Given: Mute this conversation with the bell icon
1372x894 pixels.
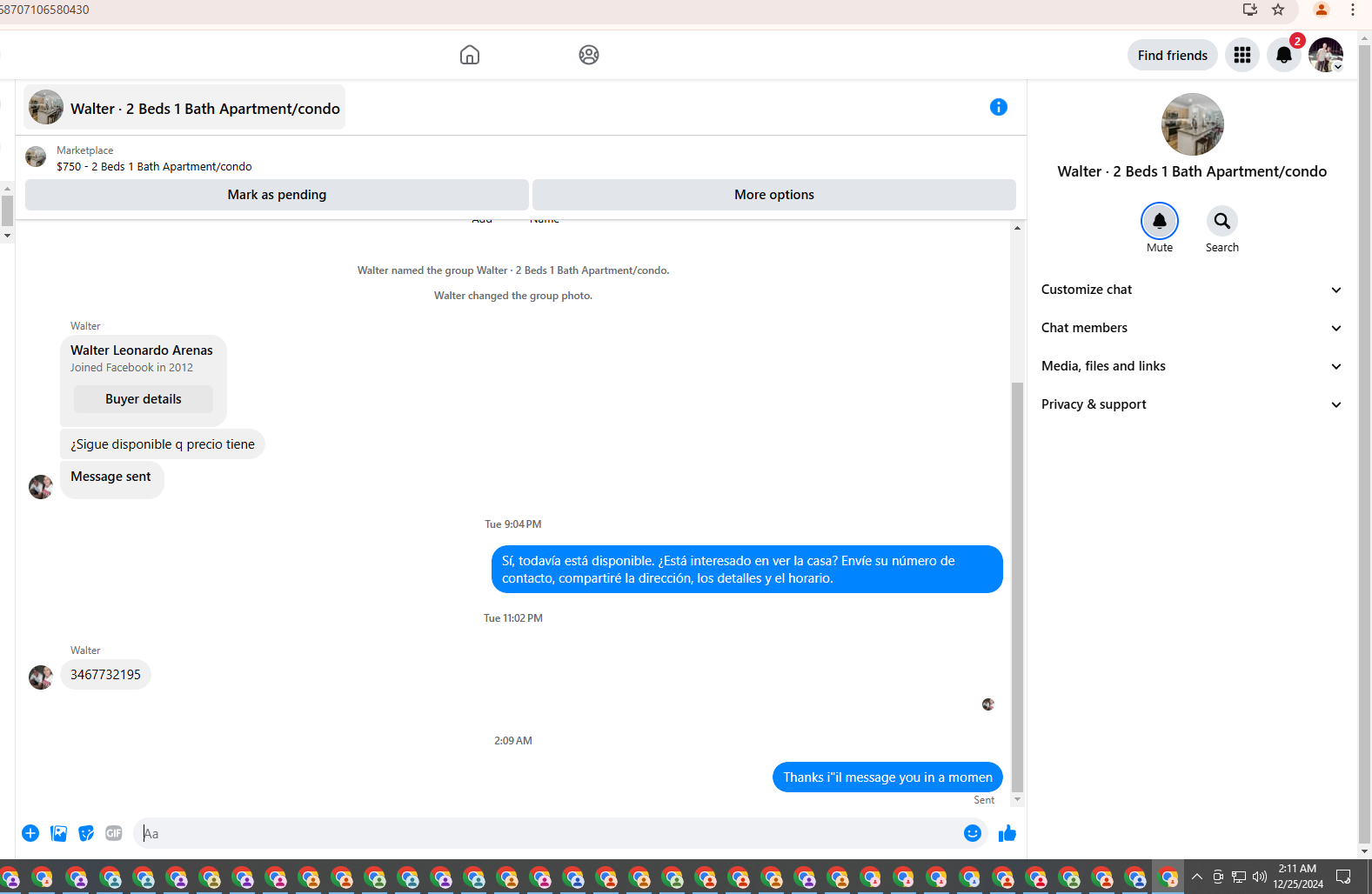Looking at the screenshot, I should [x=1160, y=221].
